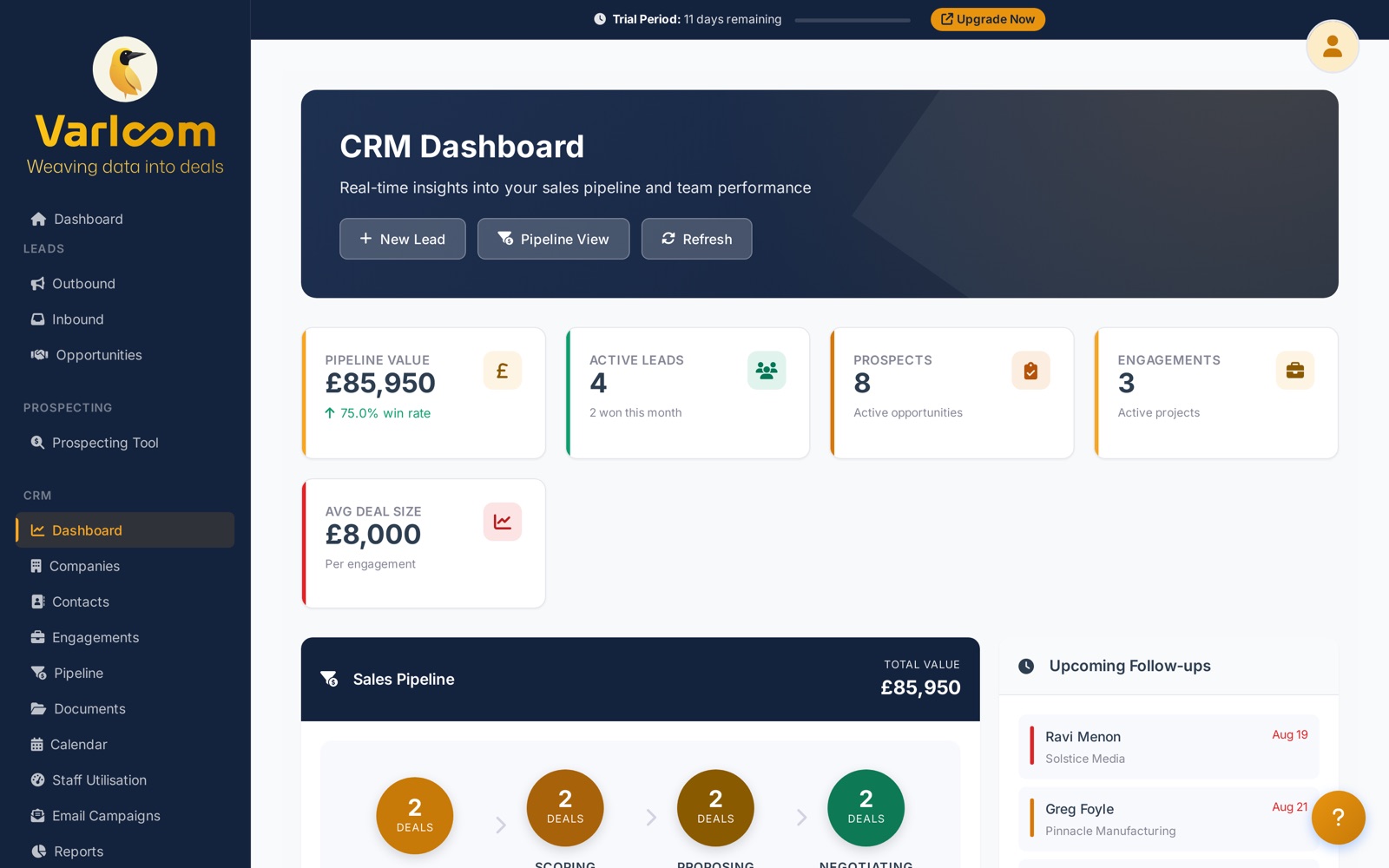Click the Sales Pipeline funnel icon
This screenshot has height=868, width=1389.
(x=329, y=679)
